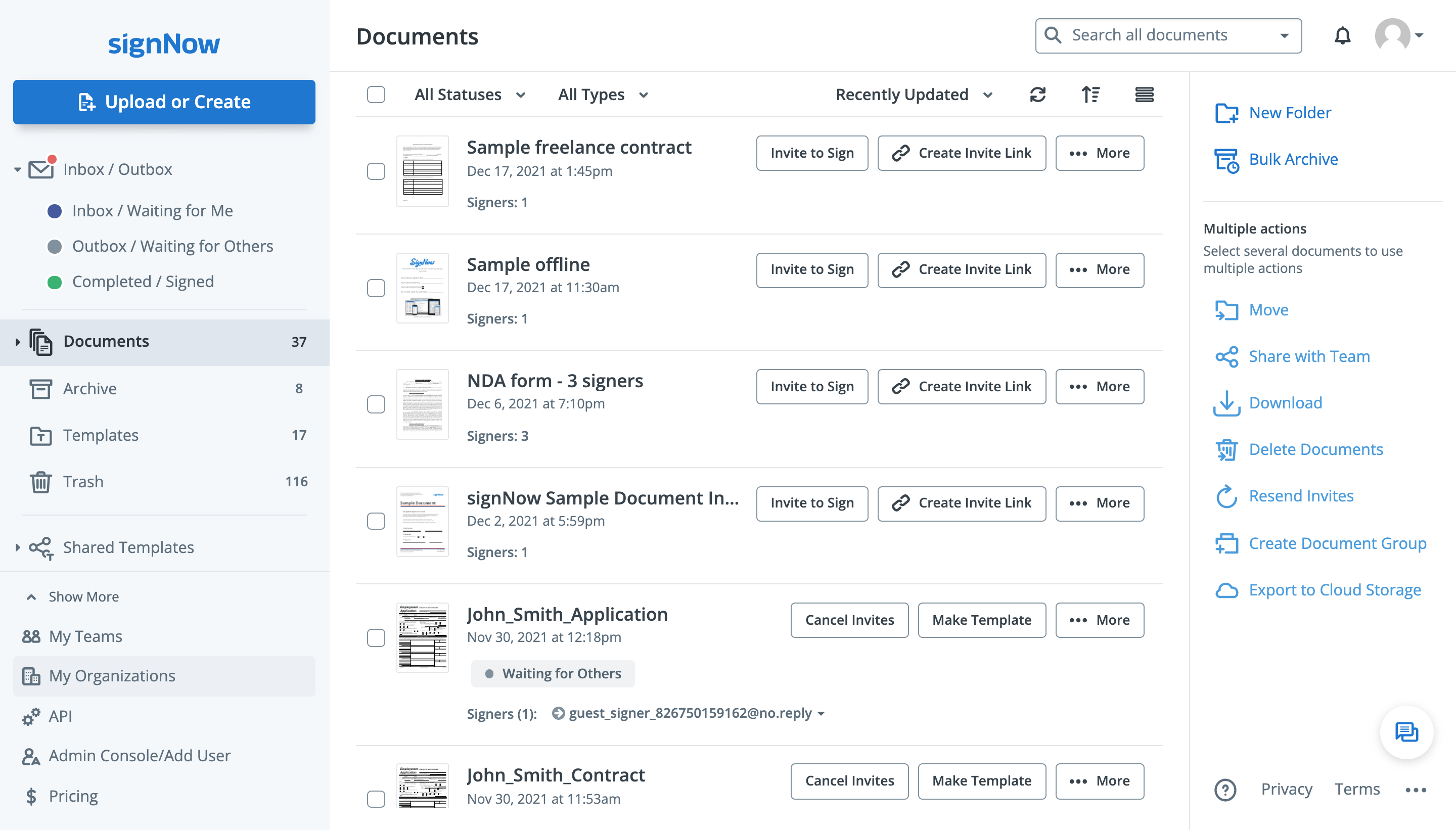This screenshot has width=1456, height=830.
Task: Click the sort order icon
Action: [x=1090, y=95]
